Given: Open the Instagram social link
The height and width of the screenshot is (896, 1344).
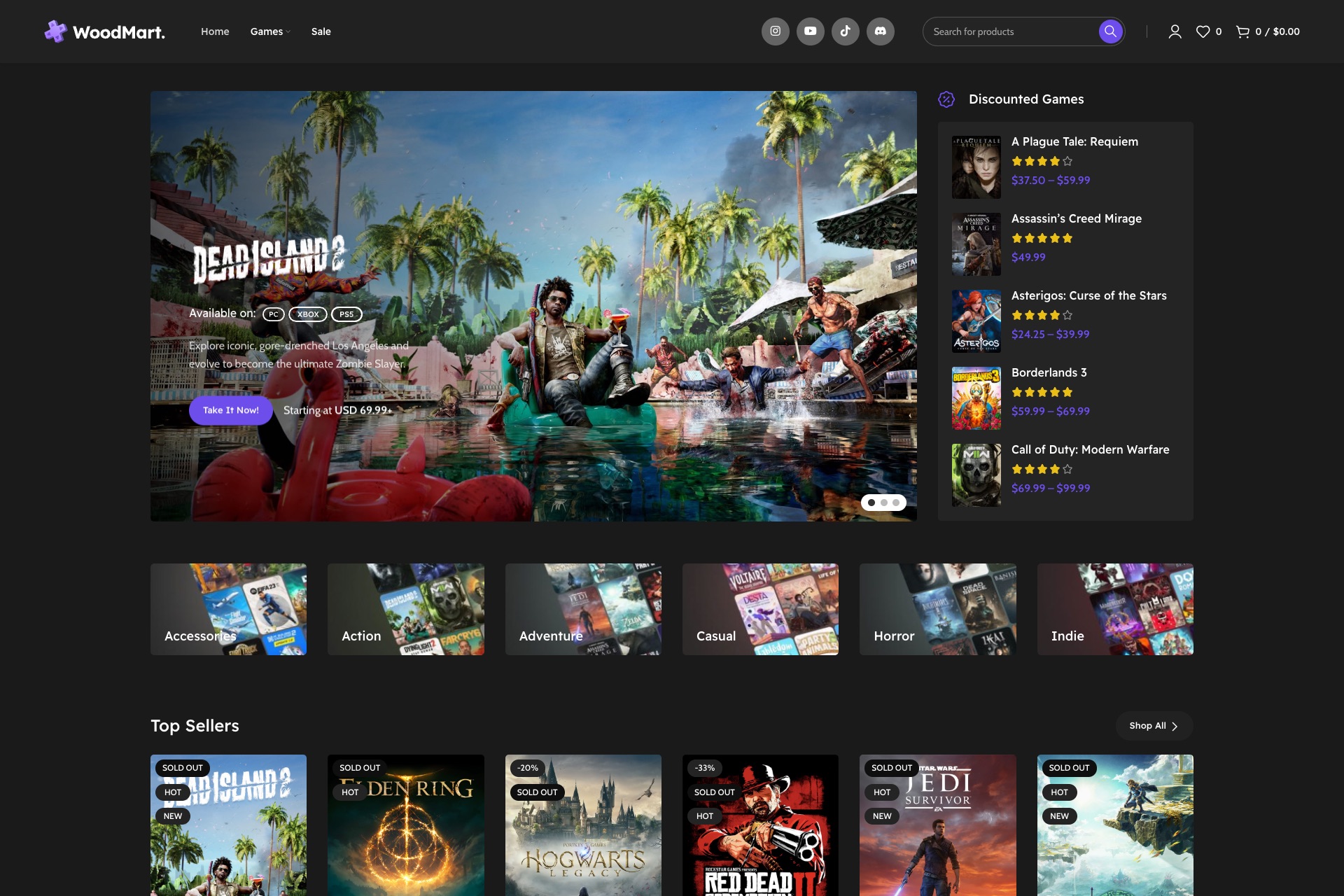Looking at the screenshot, I should click(x=776, y=31).
